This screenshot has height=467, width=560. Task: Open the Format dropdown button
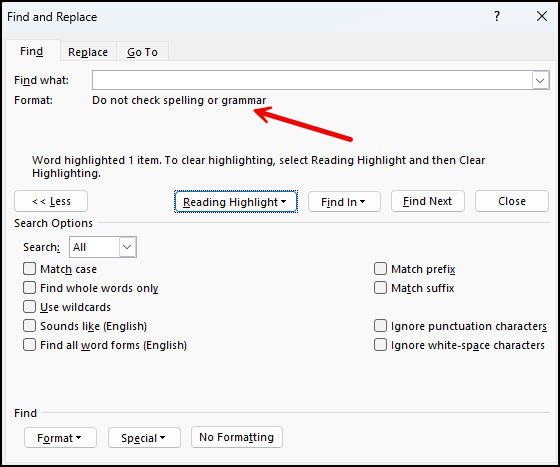(x=60, y=437)
